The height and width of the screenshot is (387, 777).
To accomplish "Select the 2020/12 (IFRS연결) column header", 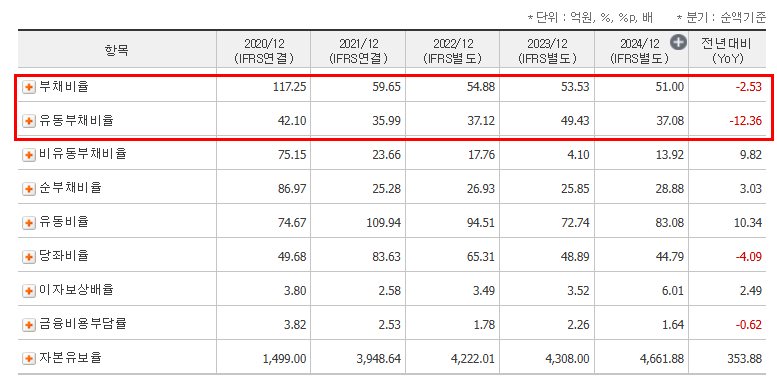I will pyautogui.click(x=264, y=50).
